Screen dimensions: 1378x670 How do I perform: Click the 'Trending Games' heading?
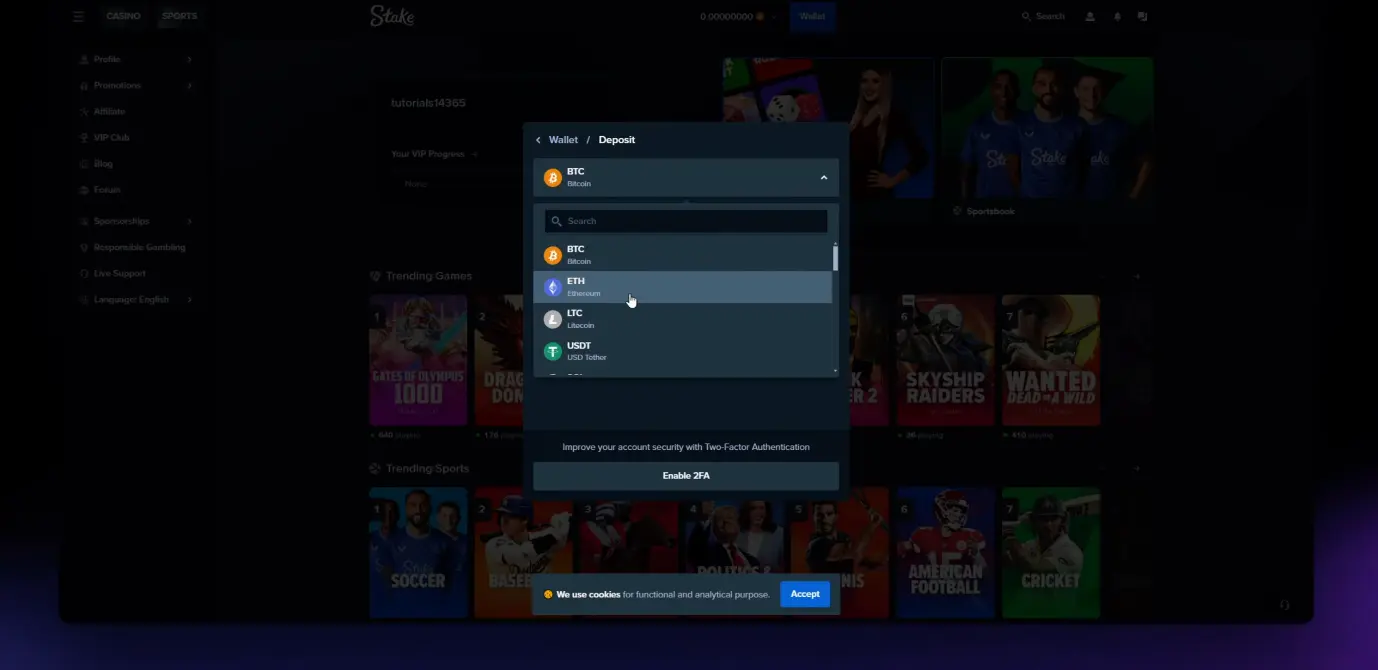point(429,276)
